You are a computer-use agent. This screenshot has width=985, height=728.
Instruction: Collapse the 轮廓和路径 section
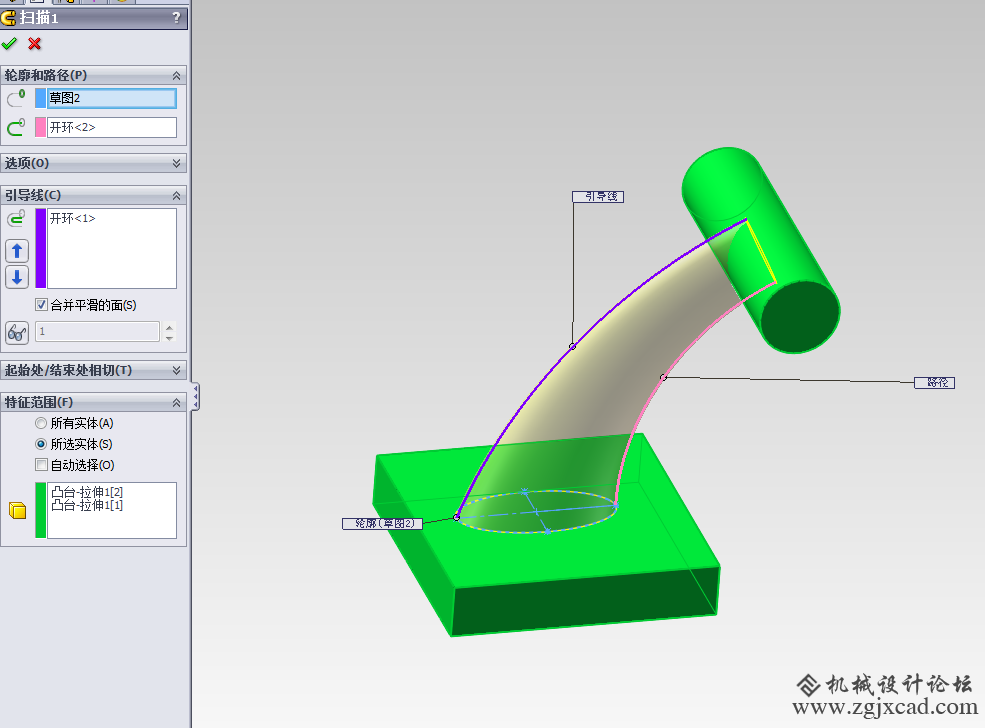[x=177, y=75]
